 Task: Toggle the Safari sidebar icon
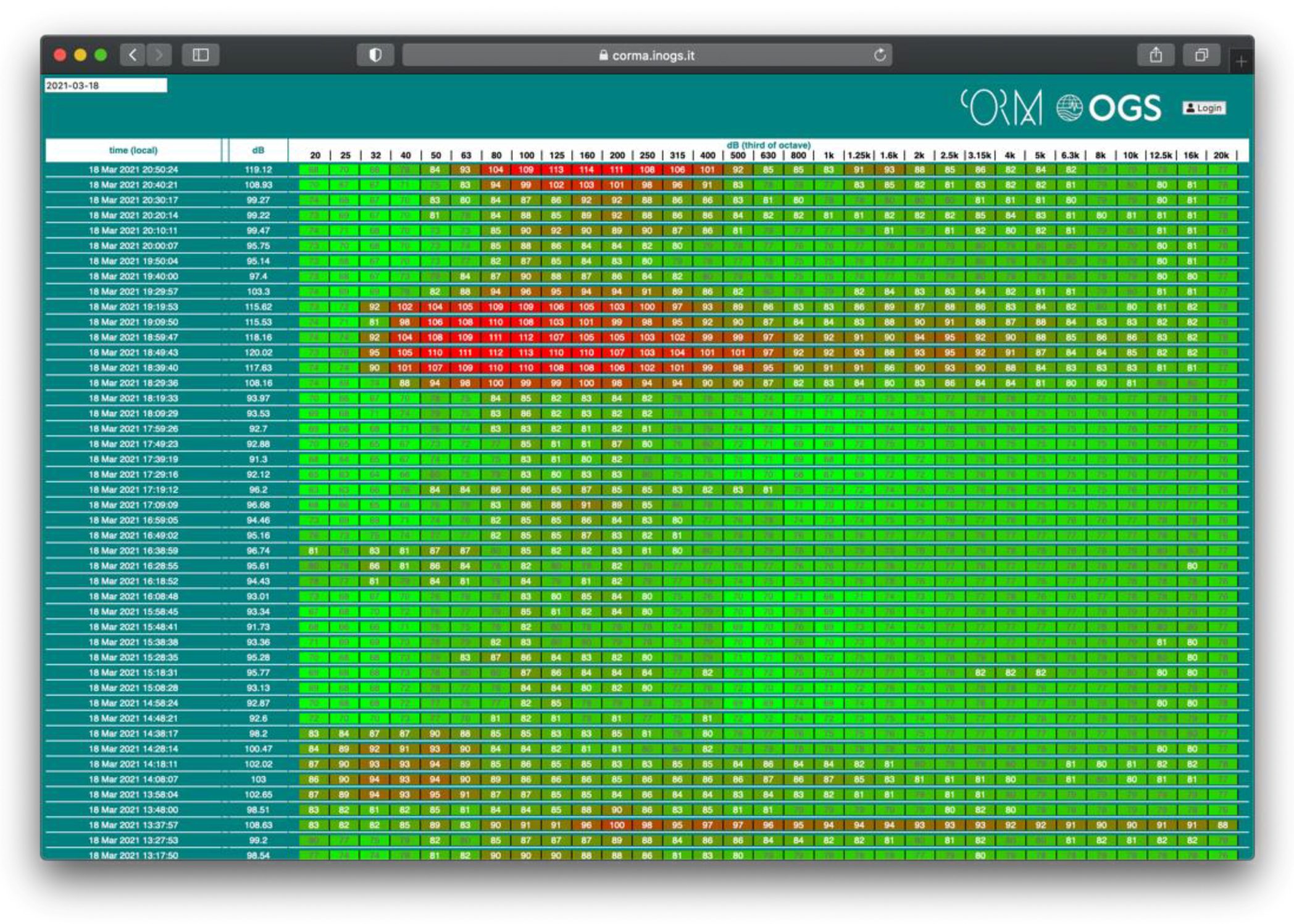[x=201, y=55]
